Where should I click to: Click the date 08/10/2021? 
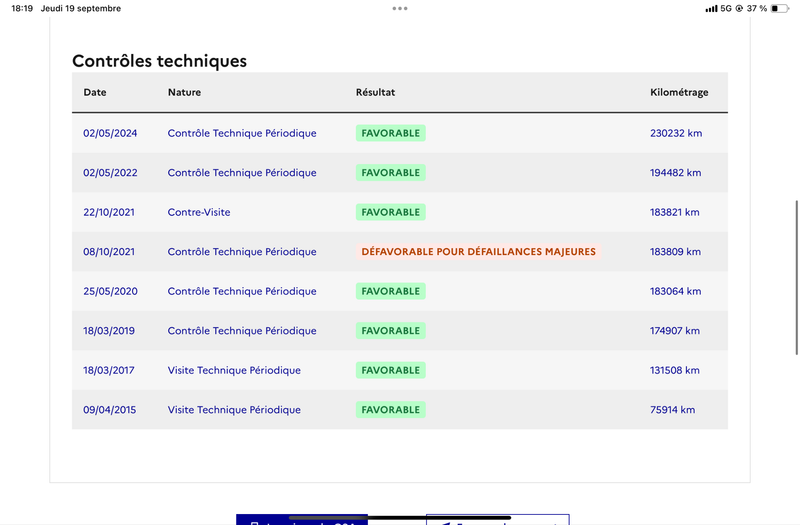(109, 252)
